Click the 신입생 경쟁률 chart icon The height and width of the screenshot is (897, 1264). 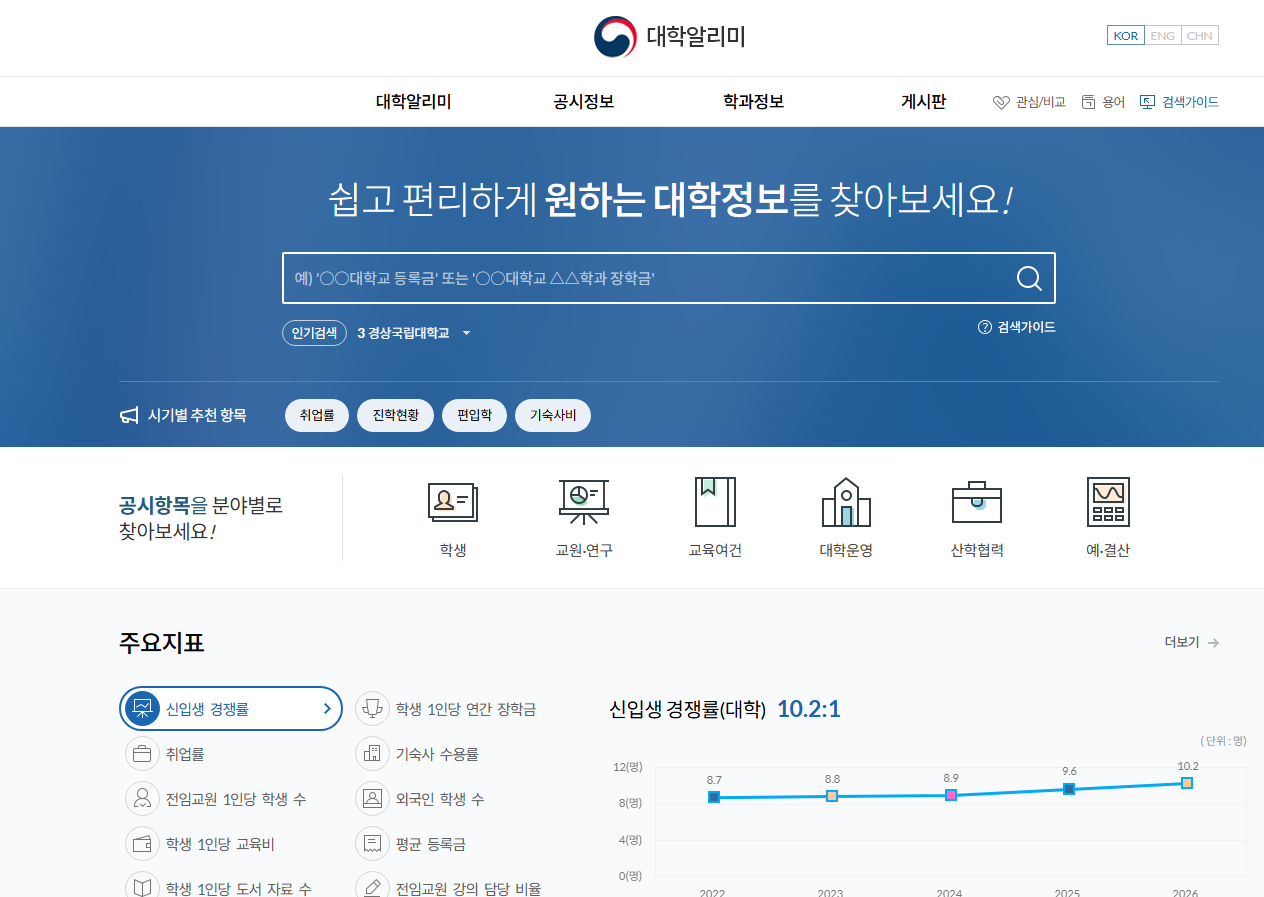tap(142, 709)
